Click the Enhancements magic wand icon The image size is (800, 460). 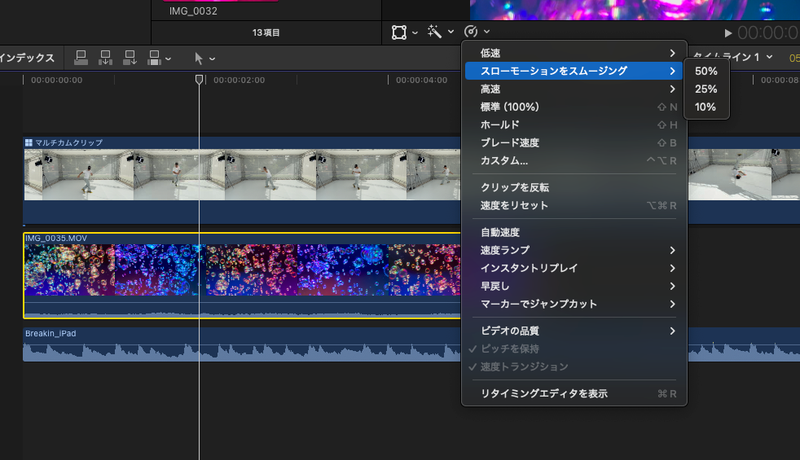434,32
